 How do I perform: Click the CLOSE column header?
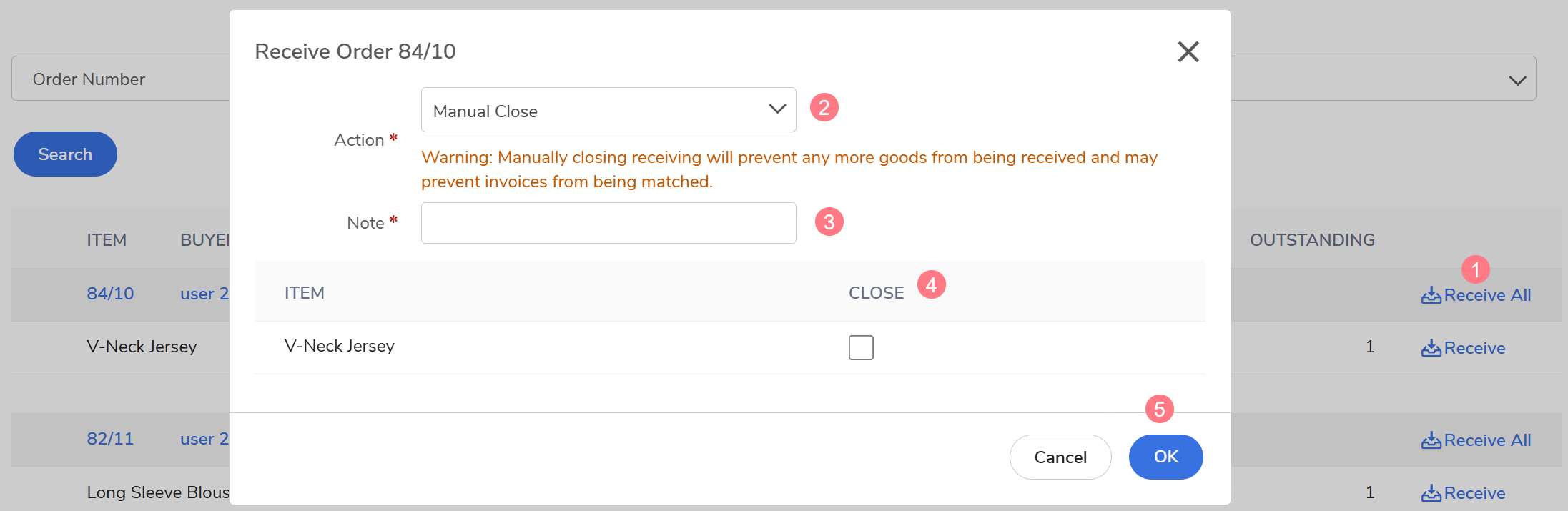click(x=876, y=293)
